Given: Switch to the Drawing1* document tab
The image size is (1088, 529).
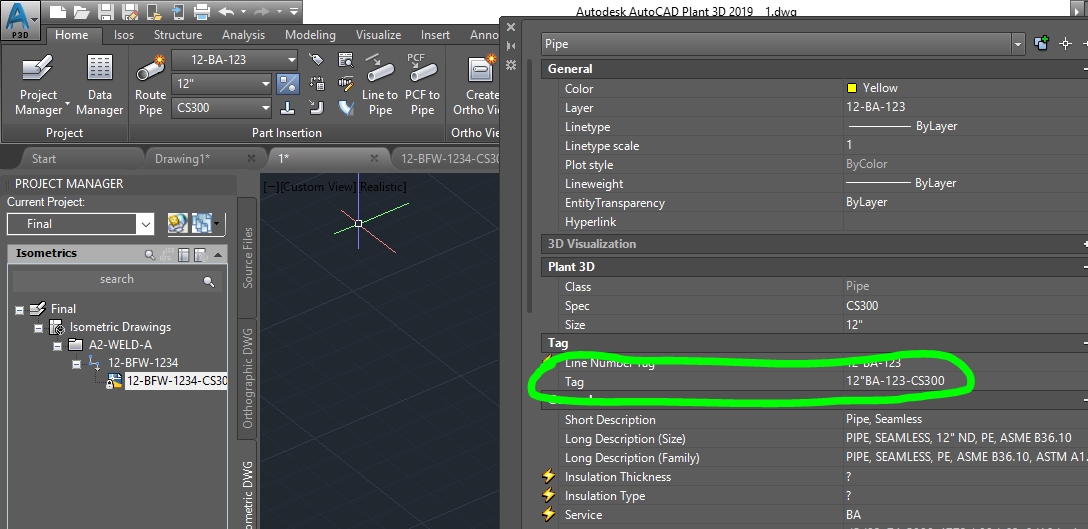Looking at the screenshot, I should coord(182,158).
